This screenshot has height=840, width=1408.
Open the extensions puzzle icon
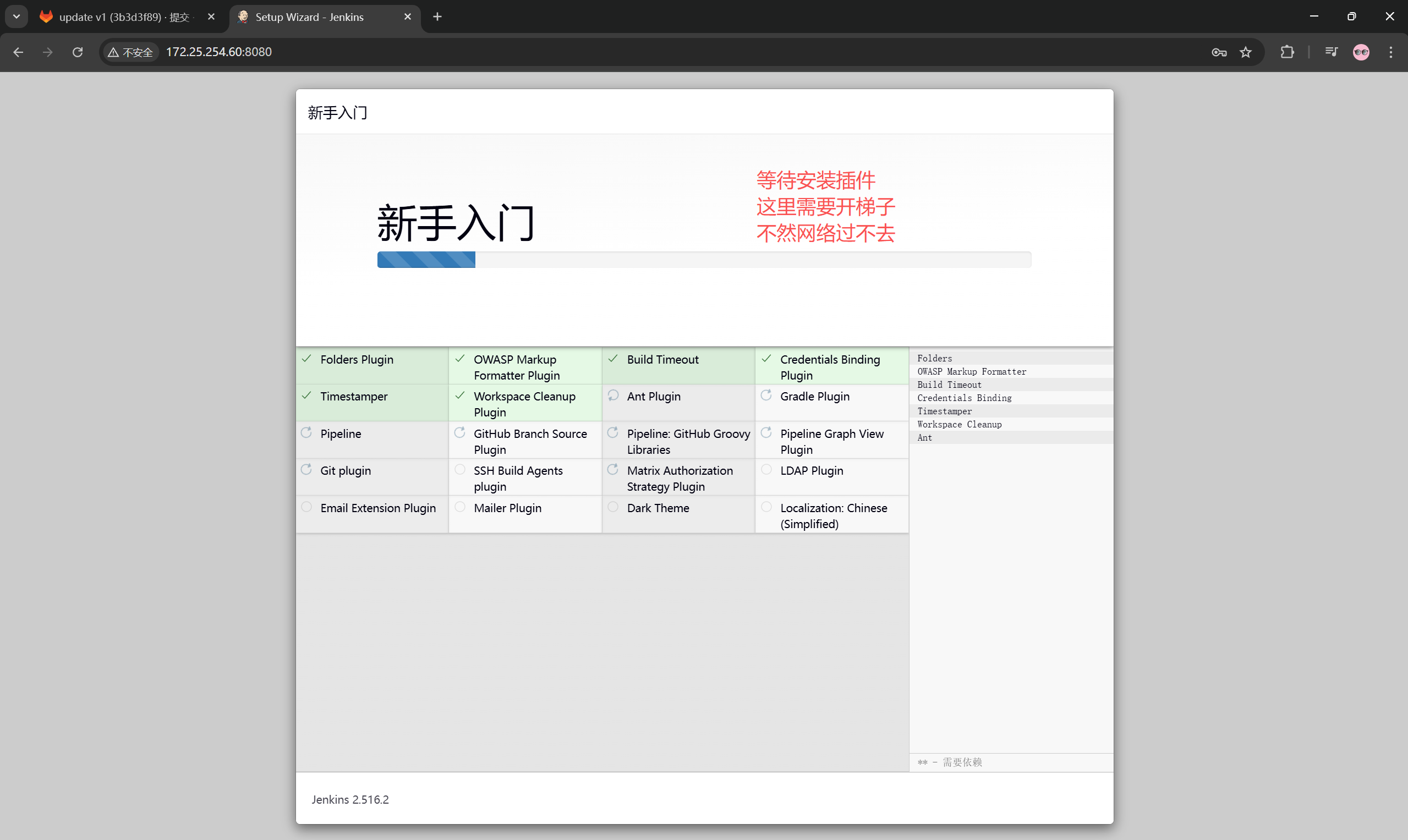[x=1287, y=52]
